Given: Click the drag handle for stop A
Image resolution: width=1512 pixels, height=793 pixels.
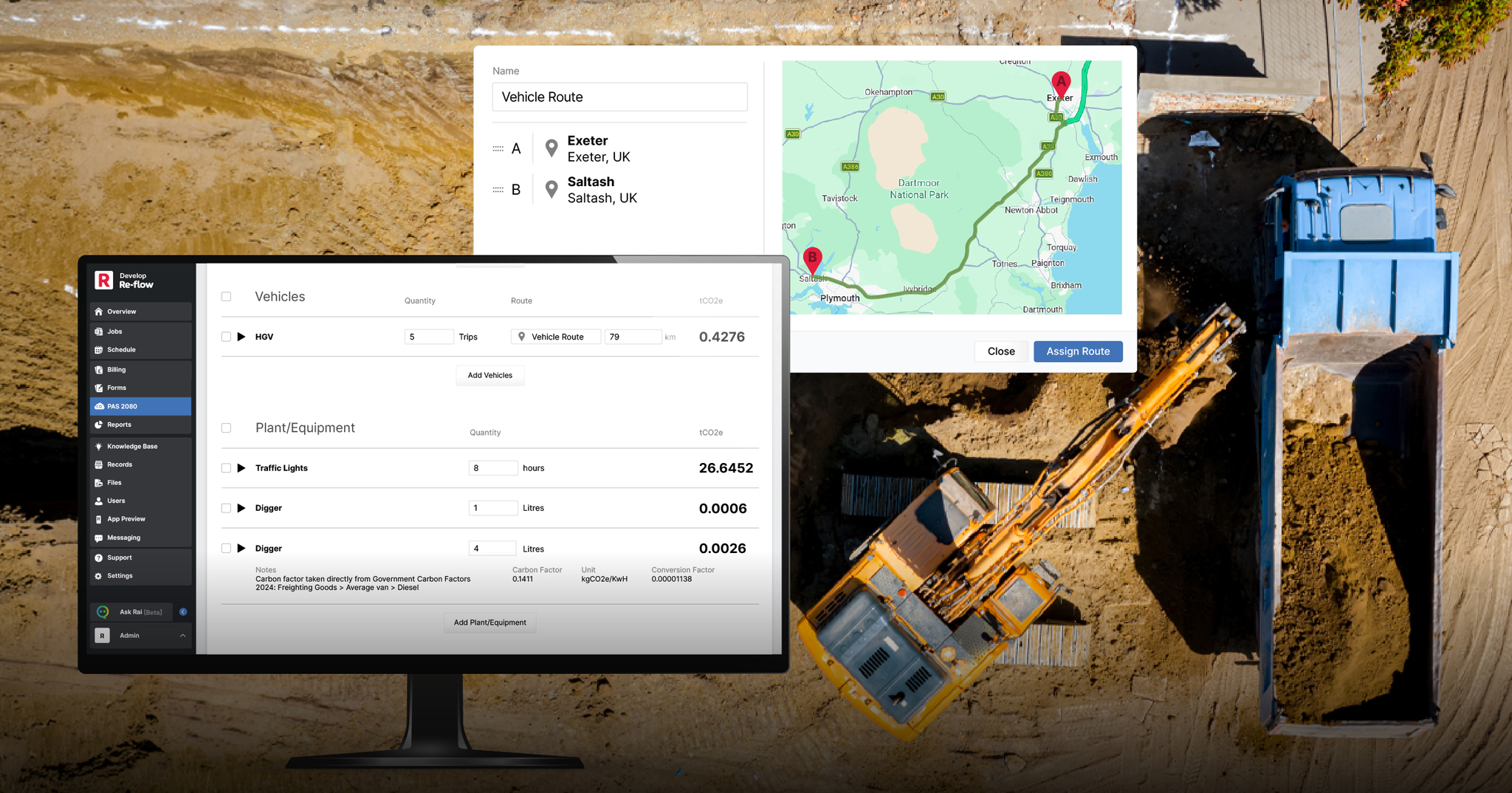Looking at the screenshot, I should (x=498, y=148).
